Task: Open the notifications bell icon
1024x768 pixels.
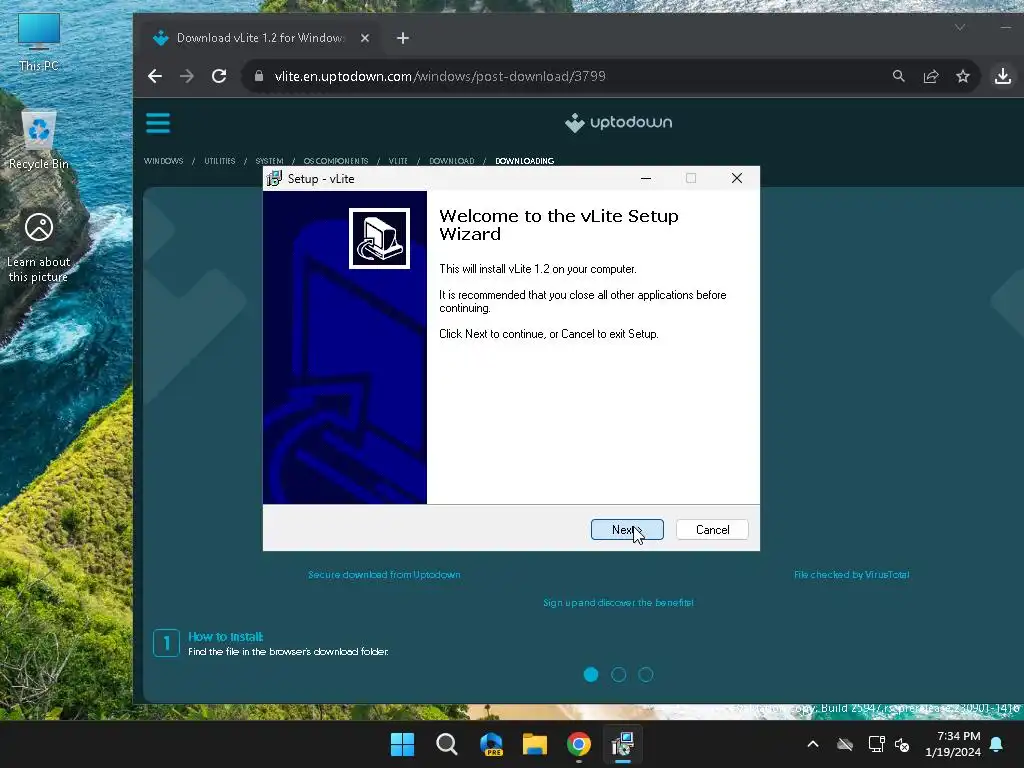Action: pyautogui.click(x=997, y=744)
